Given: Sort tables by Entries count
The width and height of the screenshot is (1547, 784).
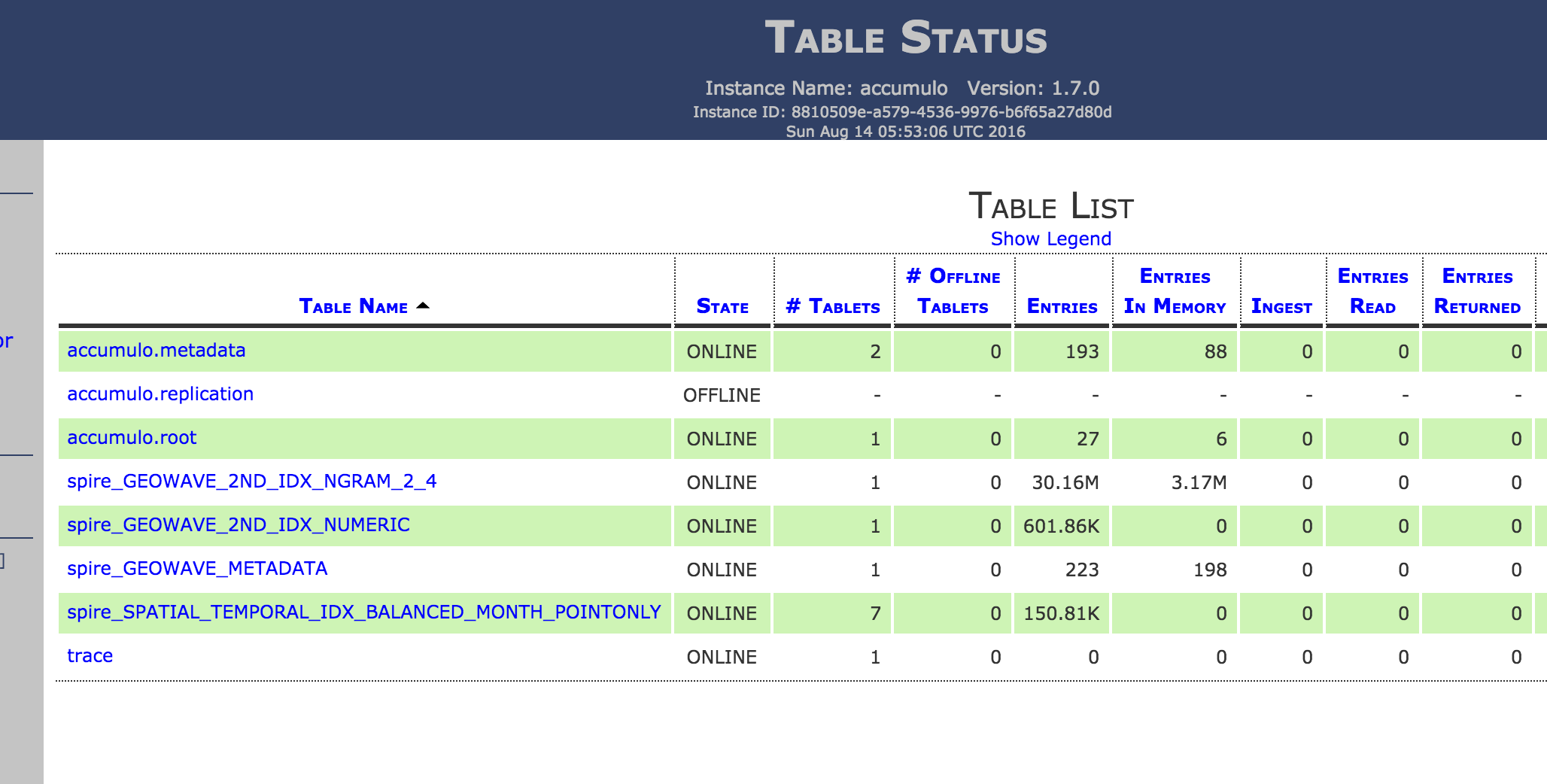Looking at the screenshot, I should pyautogui.click(x=1062, y=306).
